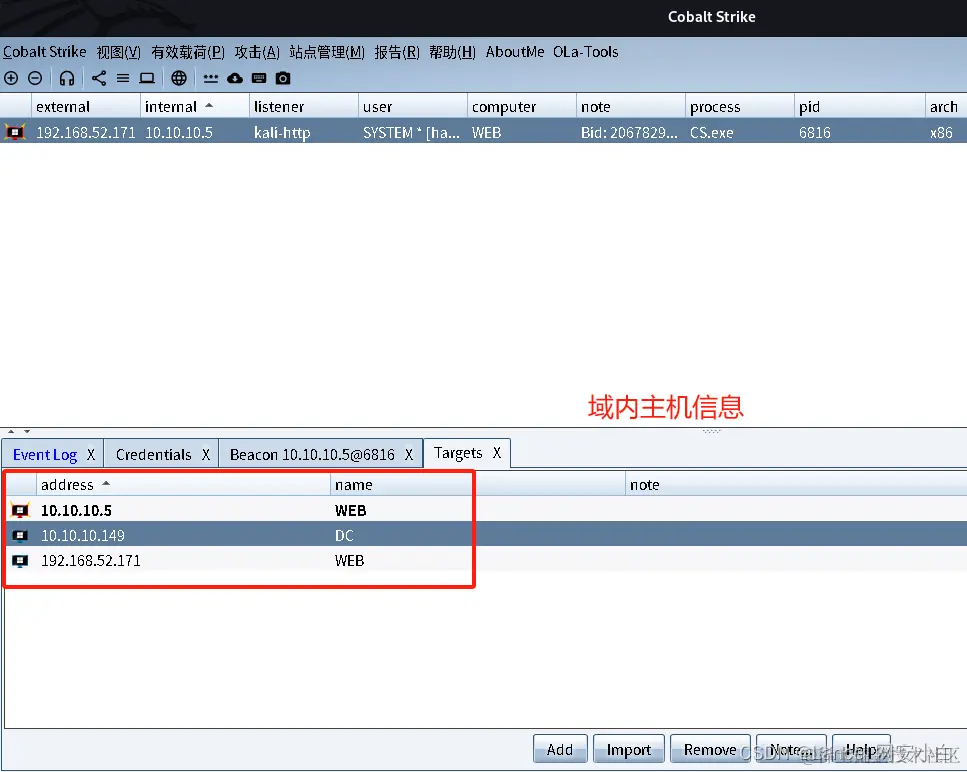
Task: Close the Beacon 10.10.10.5@6816 tab
Action: coord(409,454)
